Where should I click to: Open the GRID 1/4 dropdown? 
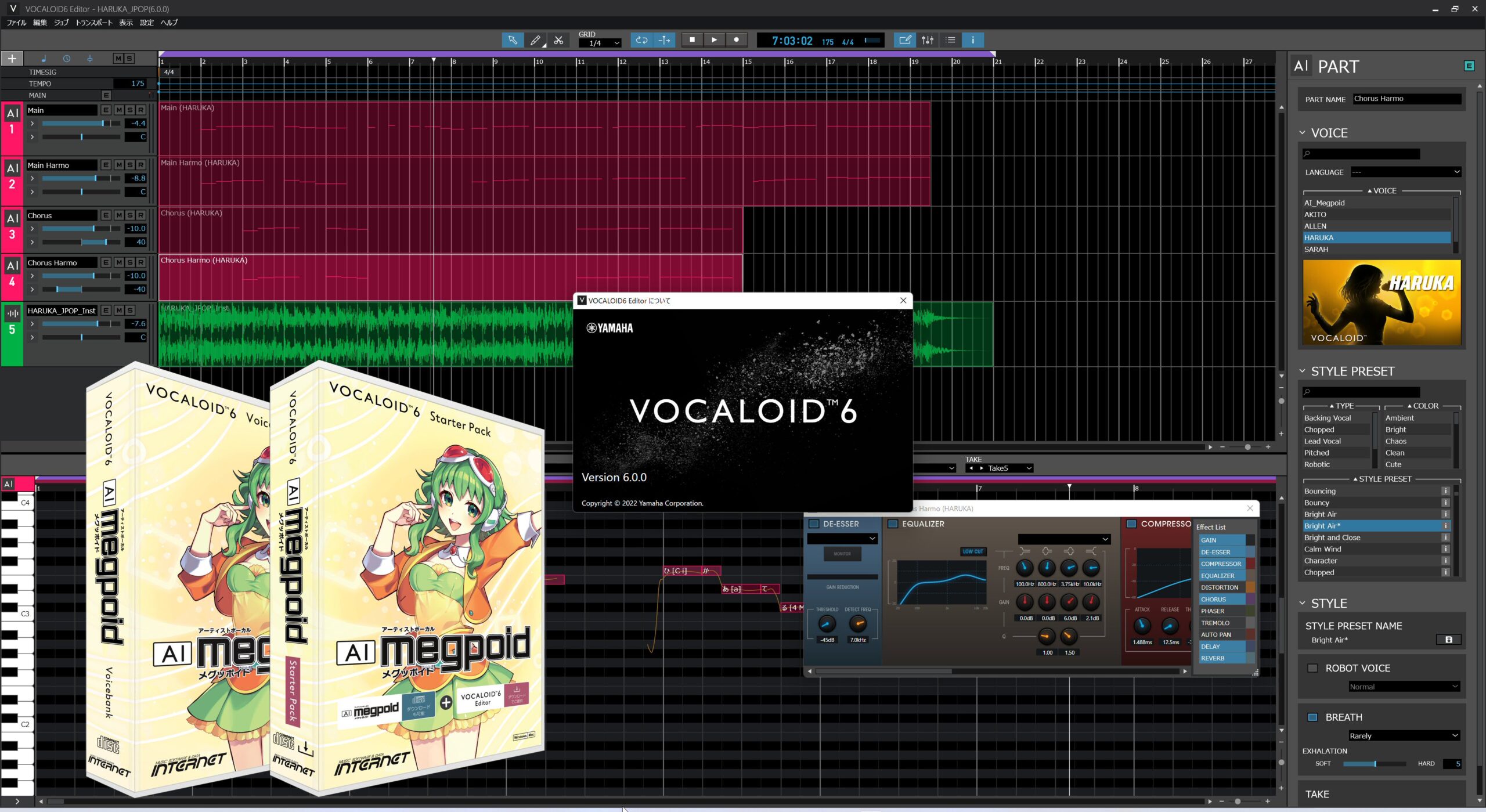[600, 43]
